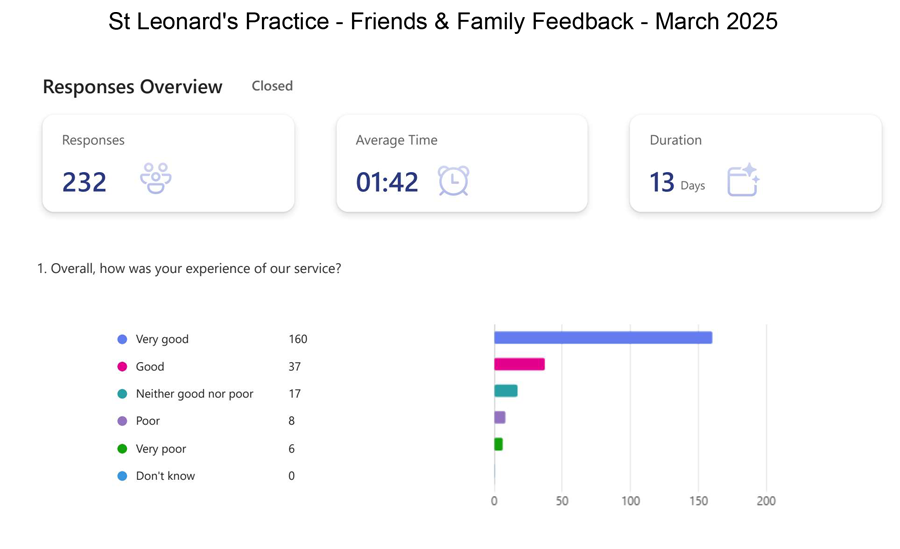This screenshot has width=900, height=549.
Task: Open the Average Time 01:42 card
Action: click(x=462, y=163)
